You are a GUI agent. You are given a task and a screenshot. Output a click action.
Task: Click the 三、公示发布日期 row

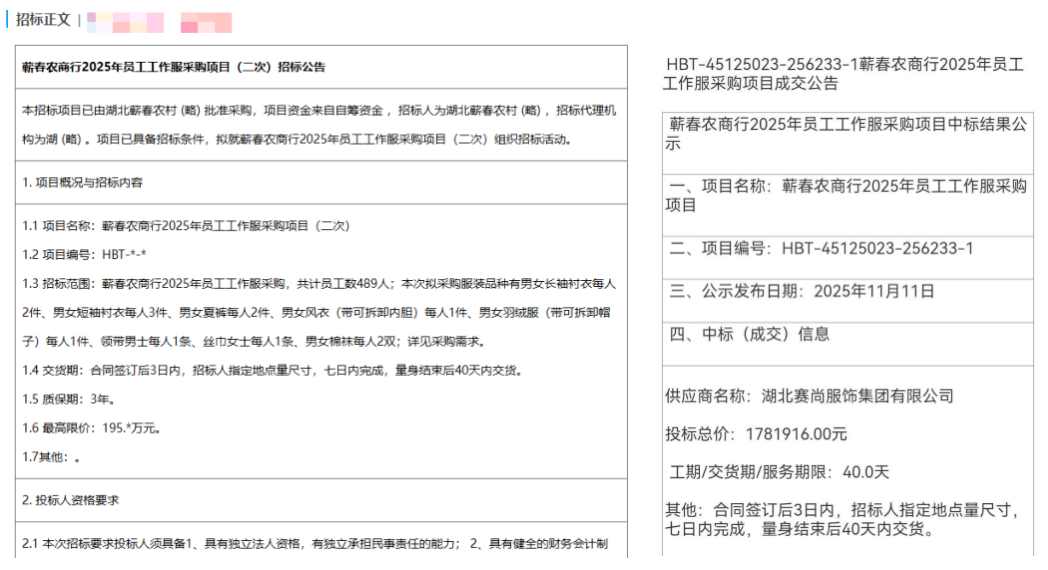(x=802, y=292)
